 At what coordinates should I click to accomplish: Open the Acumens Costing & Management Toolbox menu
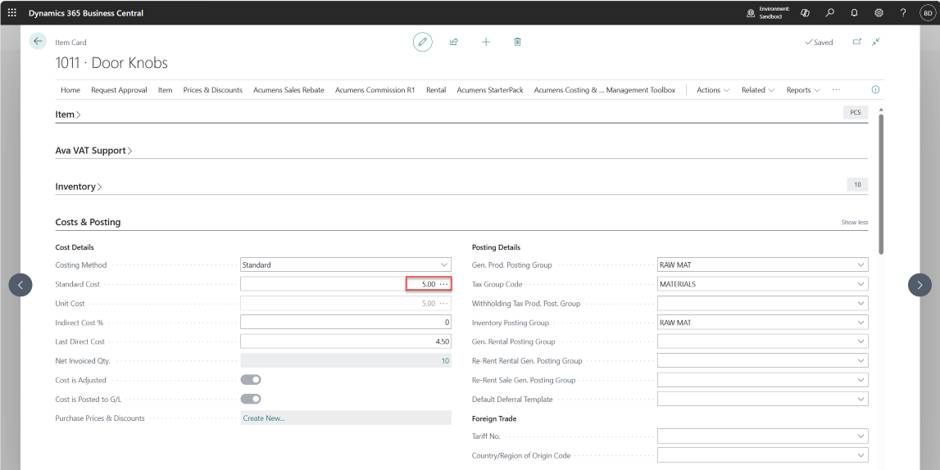click(604, 90)
